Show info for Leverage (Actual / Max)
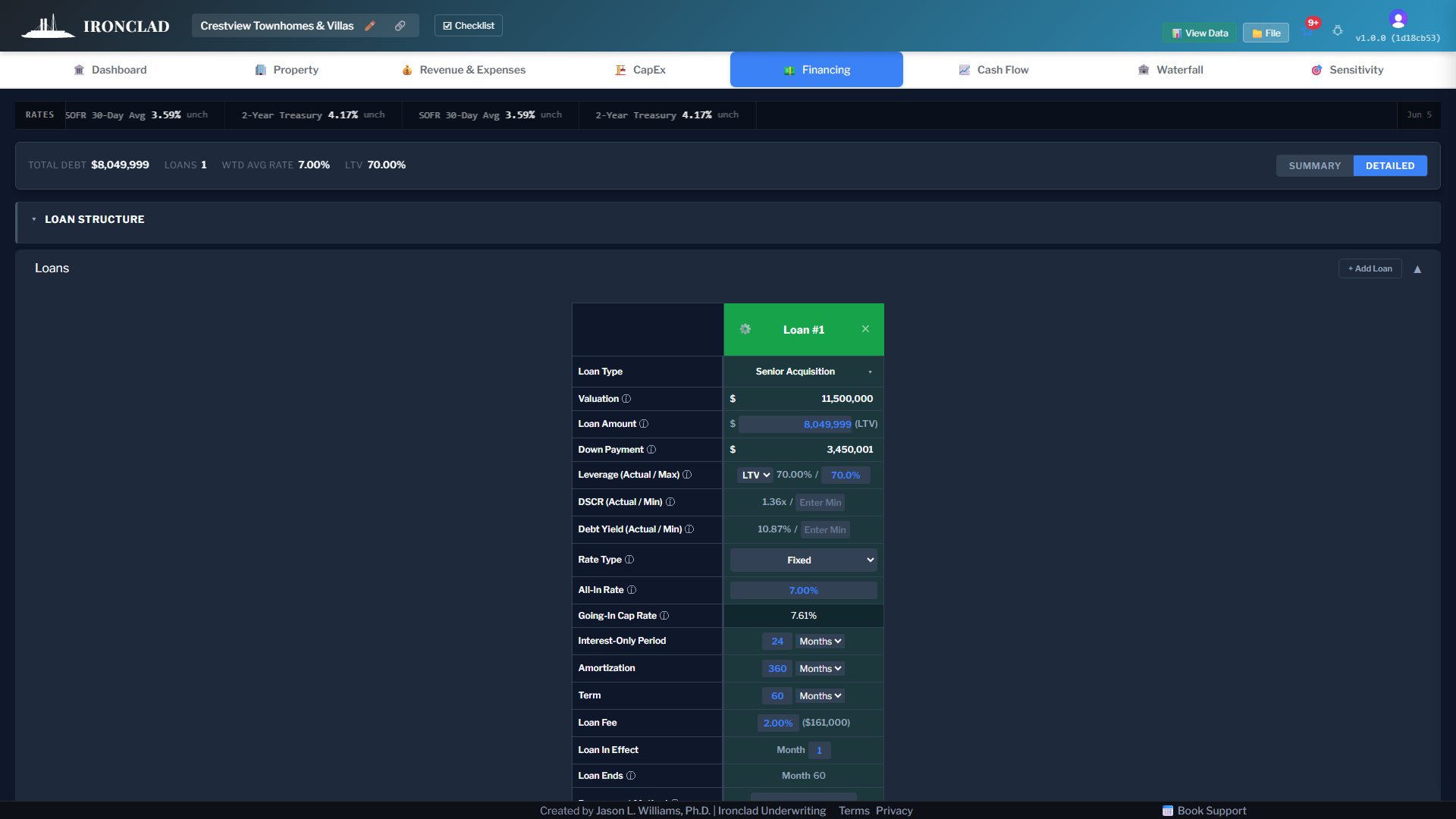 687,475
